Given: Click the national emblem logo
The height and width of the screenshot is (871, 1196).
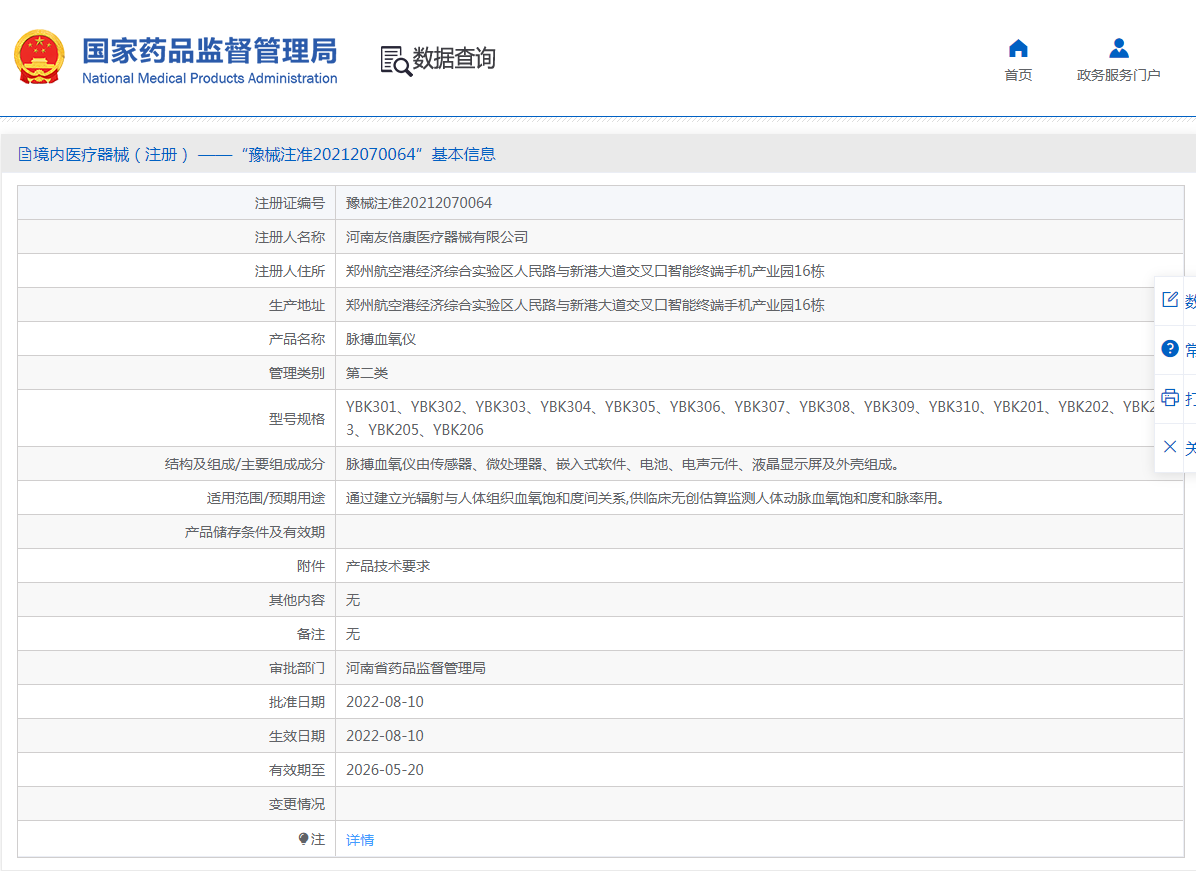Looking at the screenshot, I should click(39, 58).
